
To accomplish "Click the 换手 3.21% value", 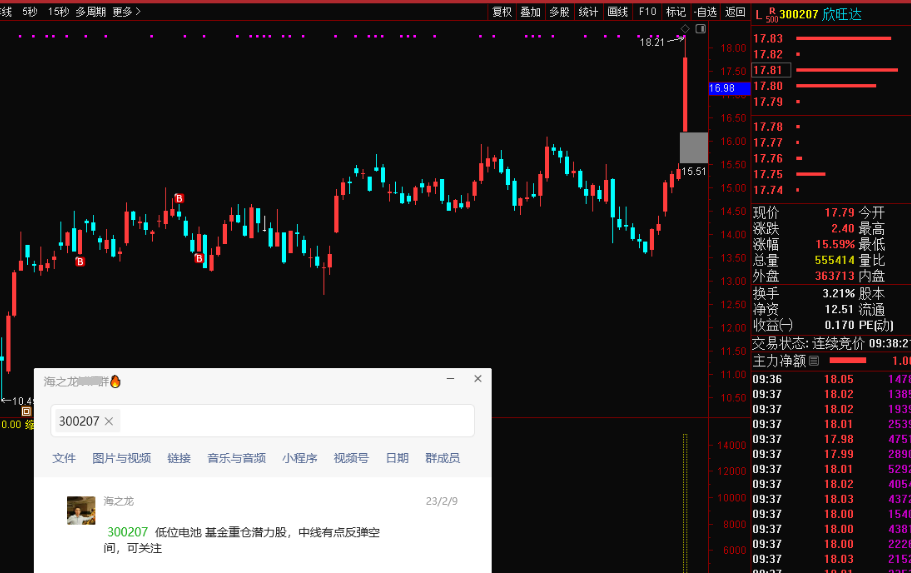I will pos(839,293).
